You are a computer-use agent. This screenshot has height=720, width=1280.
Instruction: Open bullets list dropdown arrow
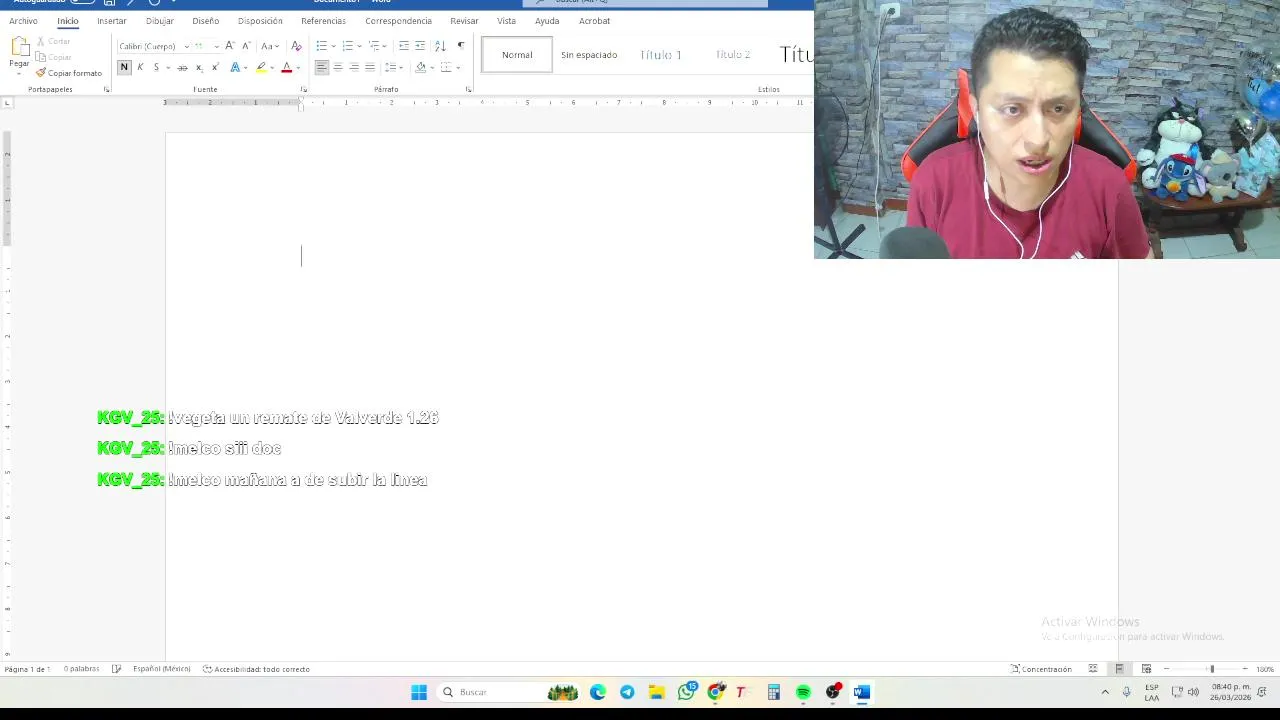click(333, 46)
